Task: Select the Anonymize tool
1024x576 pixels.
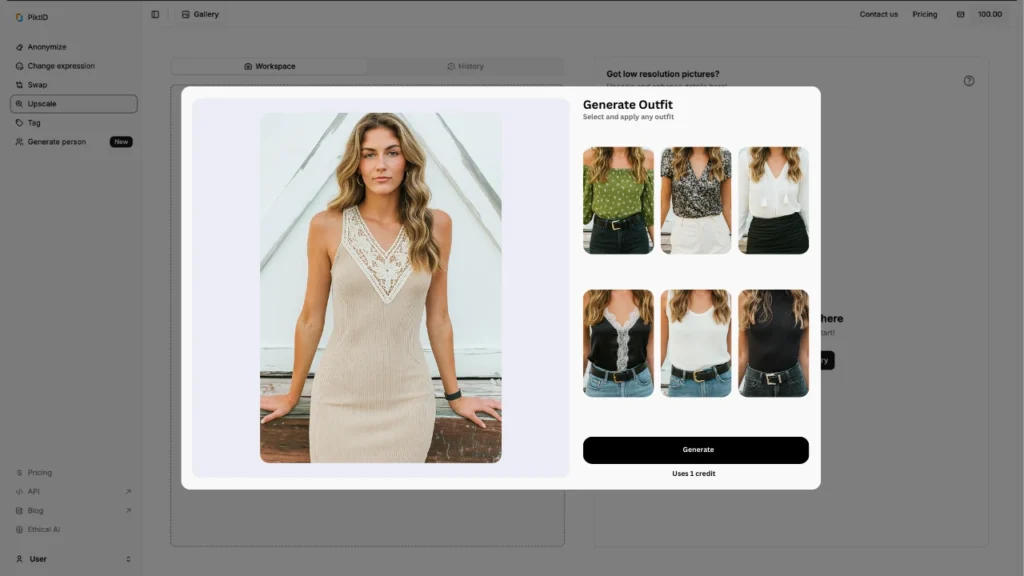Action: pyautogui.click(x=45, y=46)
